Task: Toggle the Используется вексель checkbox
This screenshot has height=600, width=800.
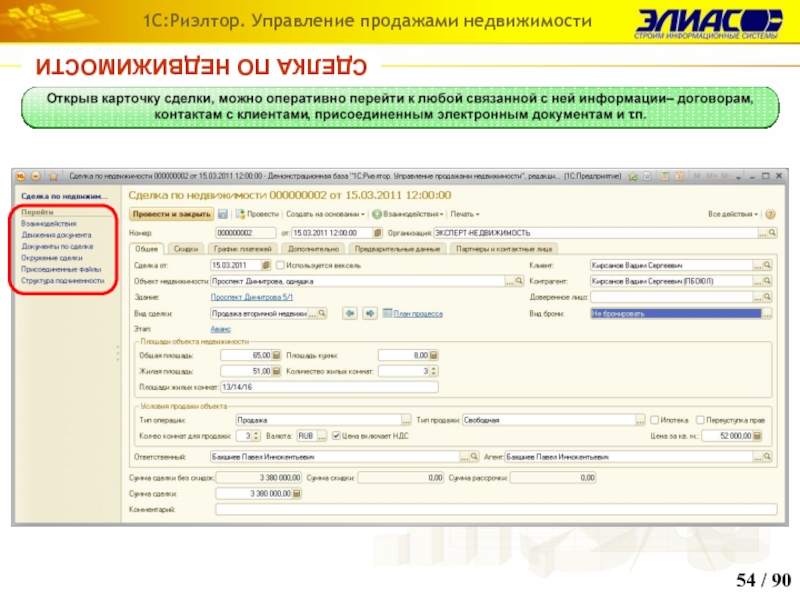Action: pyautogui.click(x=280, y=265)
